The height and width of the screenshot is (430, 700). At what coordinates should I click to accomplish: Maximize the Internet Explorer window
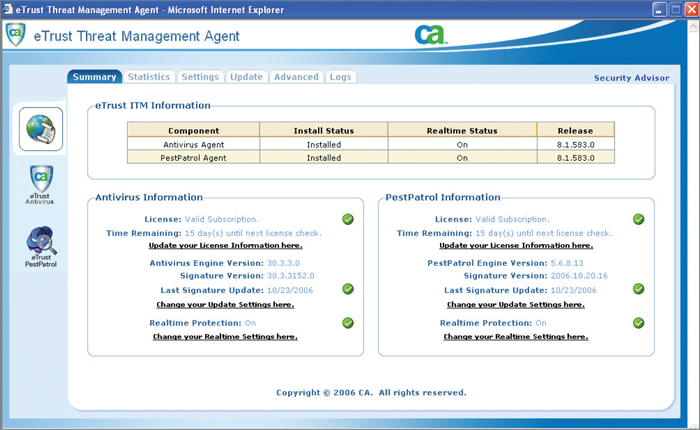(x=676, y=9)
